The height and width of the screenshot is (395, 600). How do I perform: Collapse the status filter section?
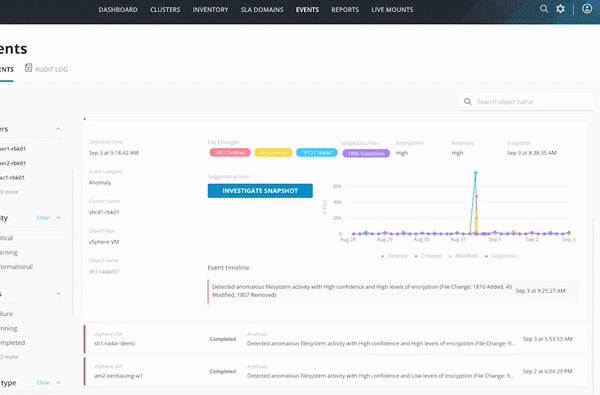(58, 294)
